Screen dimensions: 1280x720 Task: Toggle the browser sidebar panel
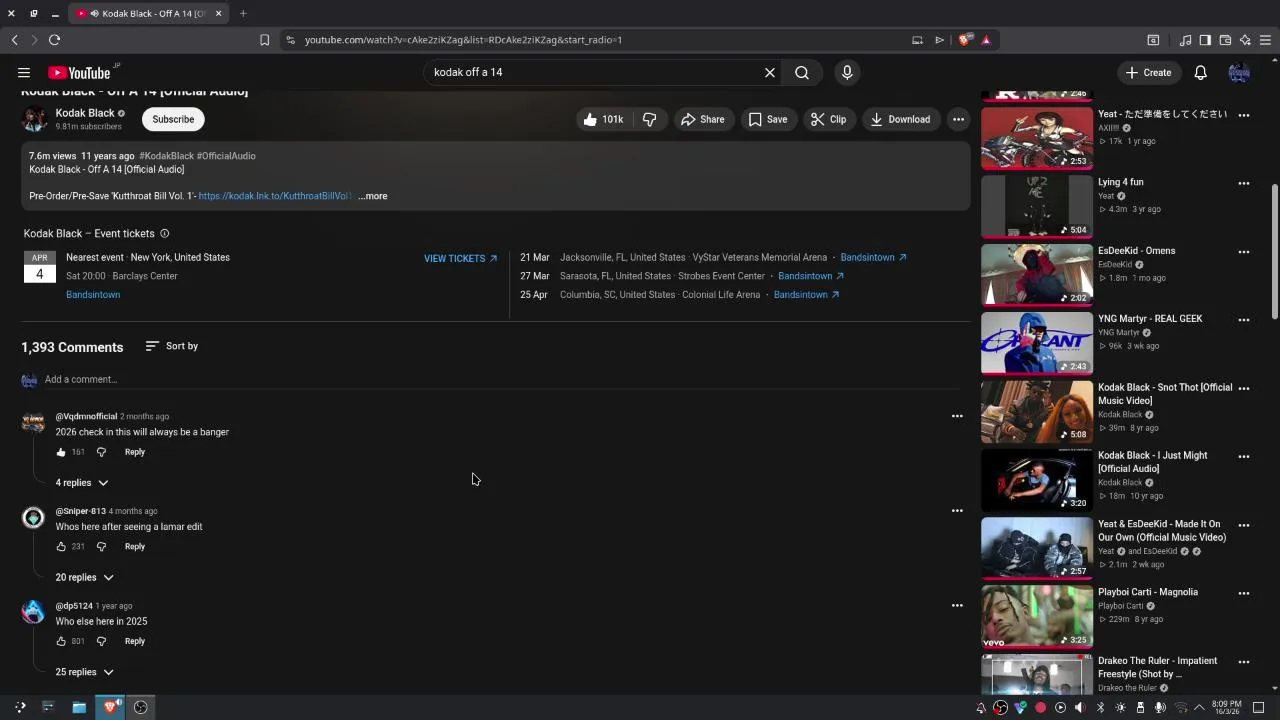[1205, 40]
